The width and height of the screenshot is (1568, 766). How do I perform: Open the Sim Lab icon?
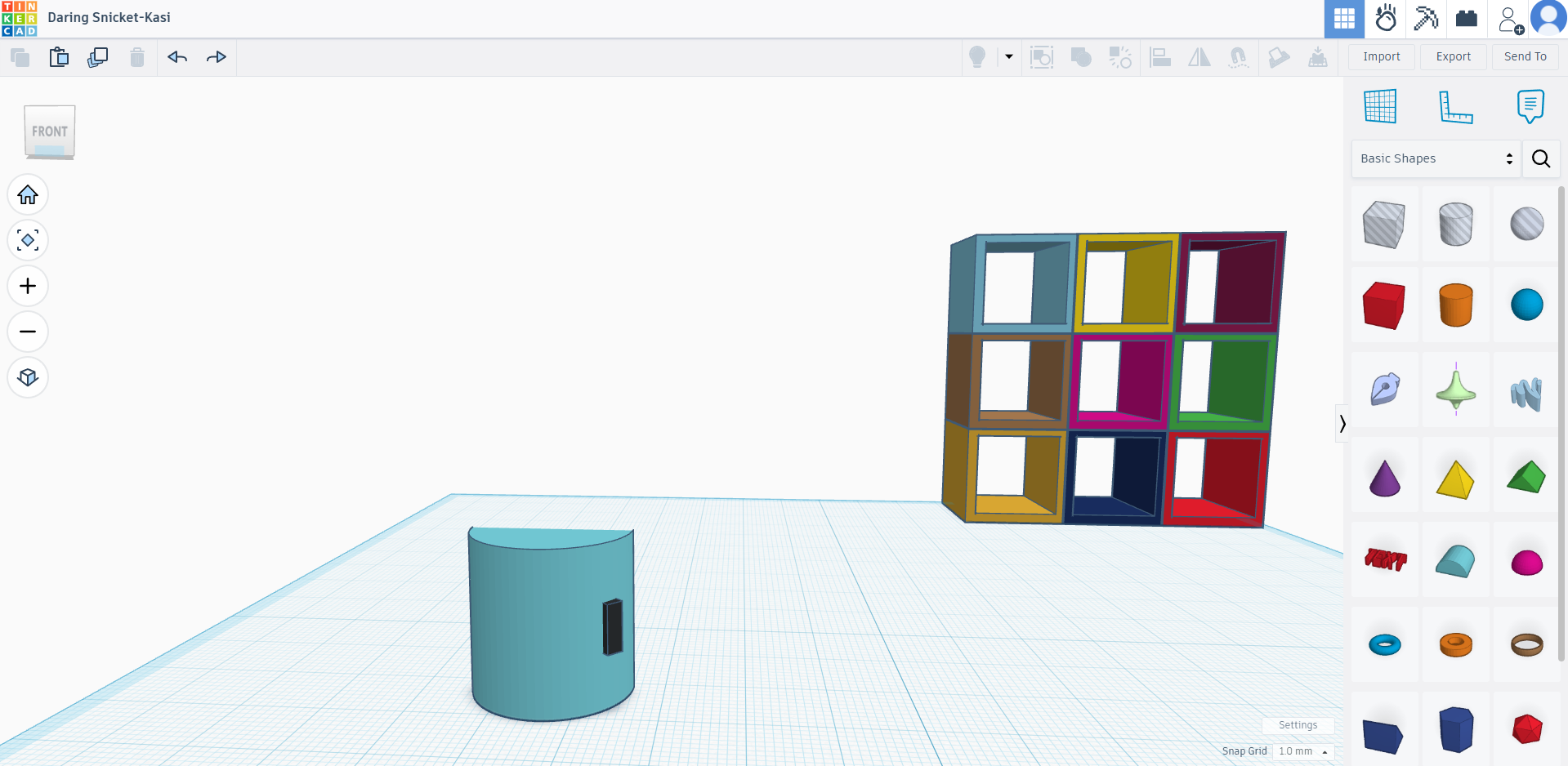[1386, 19]
